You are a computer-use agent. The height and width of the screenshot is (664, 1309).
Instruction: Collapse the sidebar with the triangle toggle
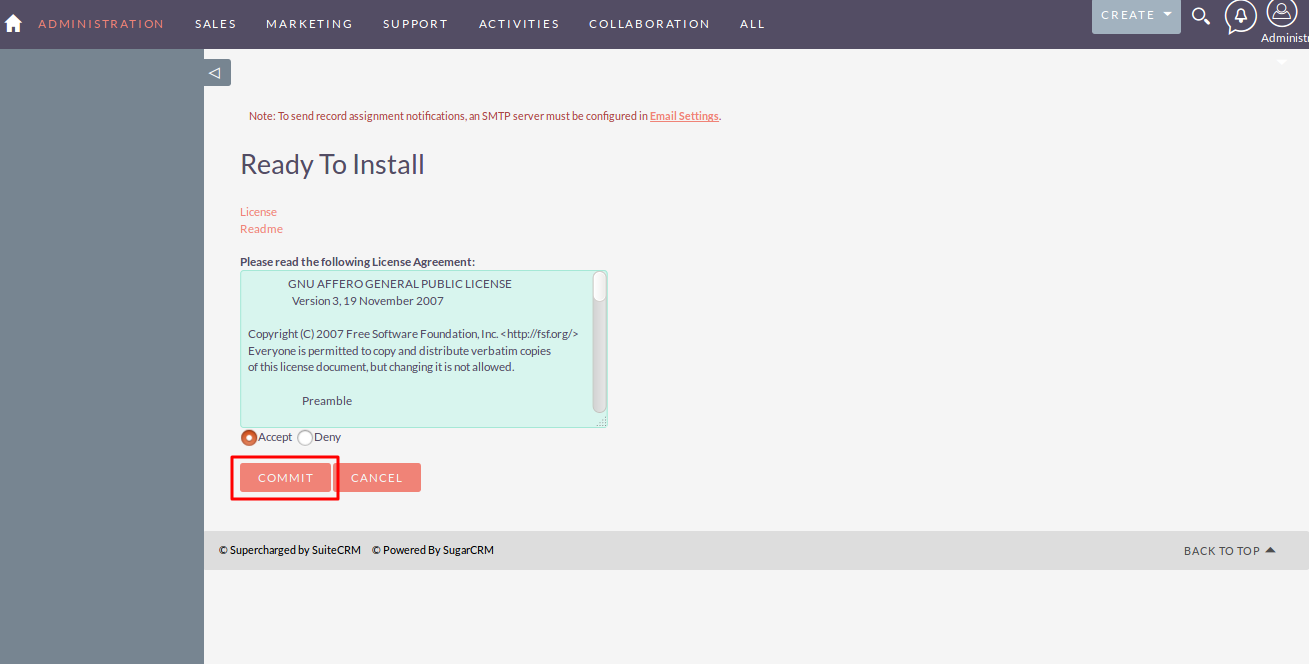217,73
